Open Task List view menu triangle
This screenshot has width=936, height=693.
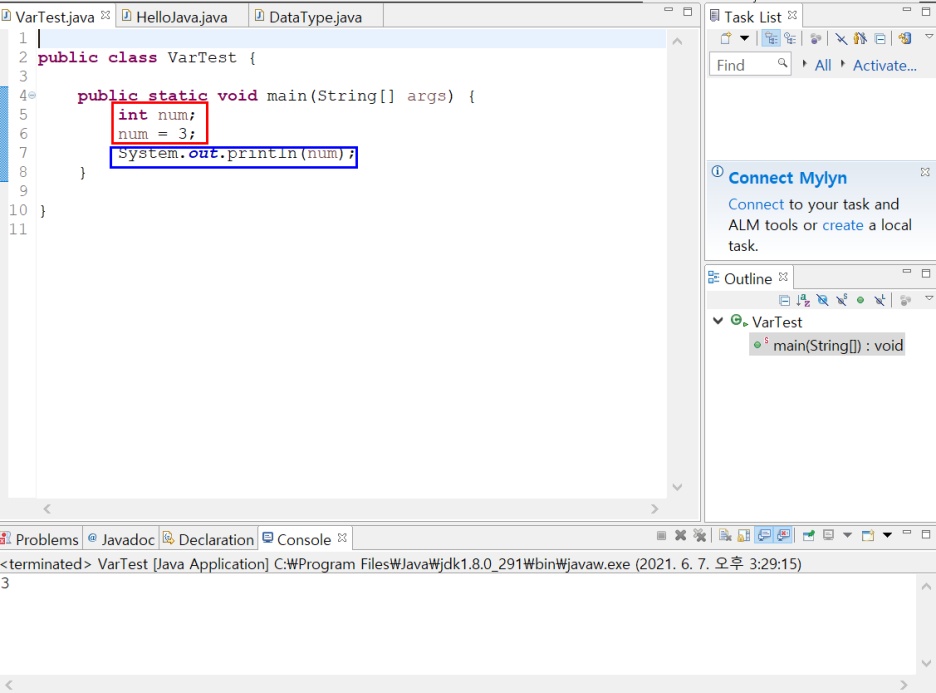(x=929, y=37)
